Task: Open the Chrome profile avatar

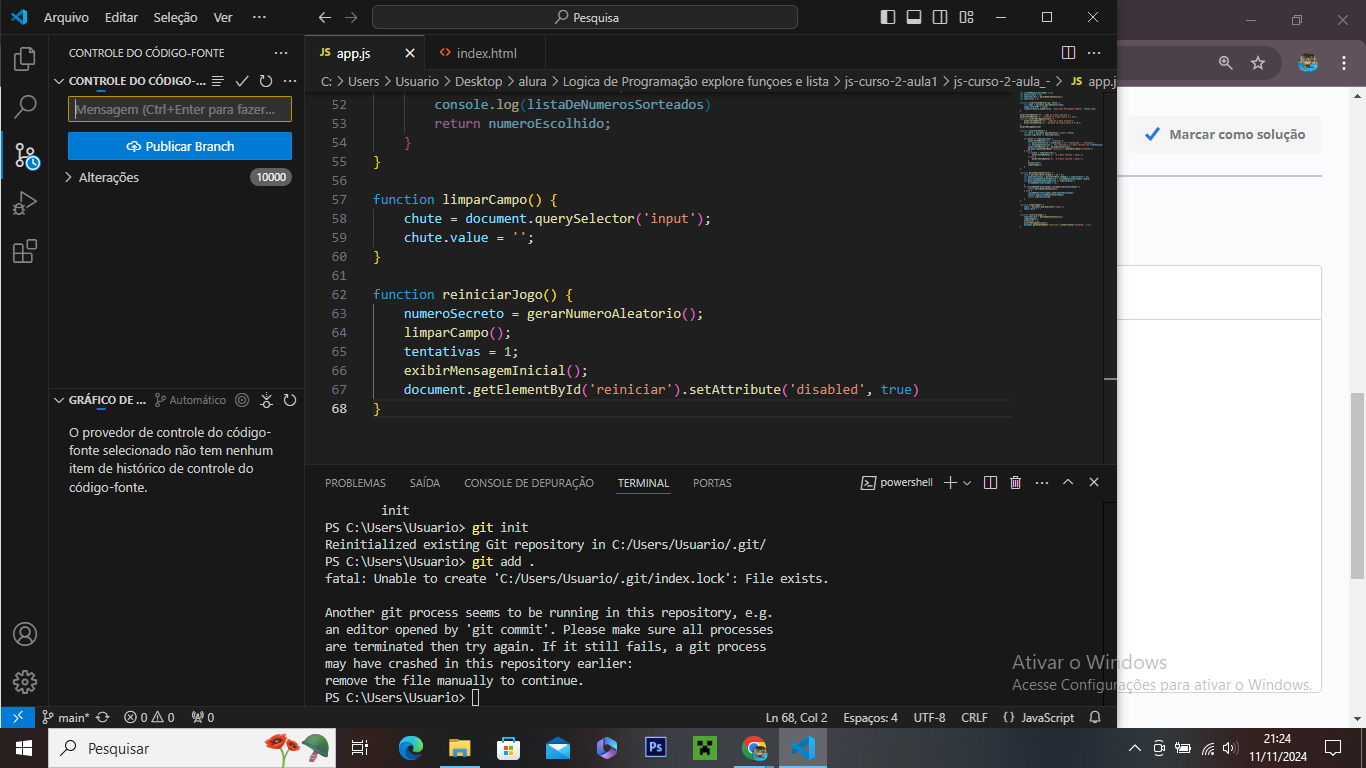Action: [1308, 62]
